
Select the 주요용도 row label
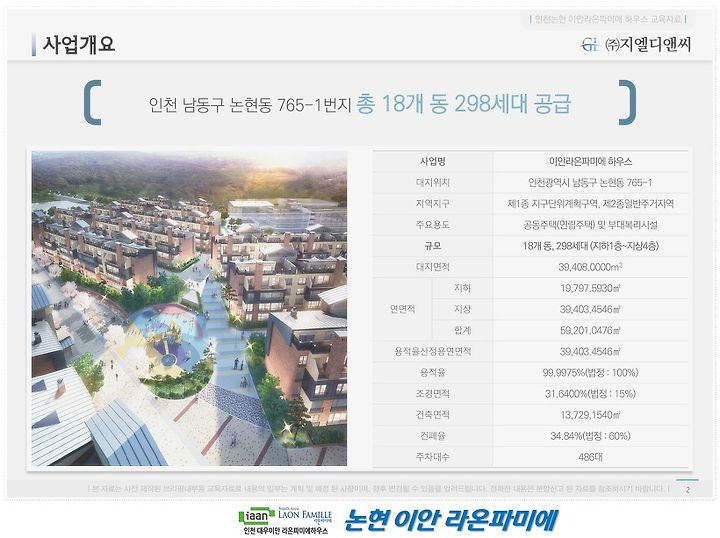433,225
